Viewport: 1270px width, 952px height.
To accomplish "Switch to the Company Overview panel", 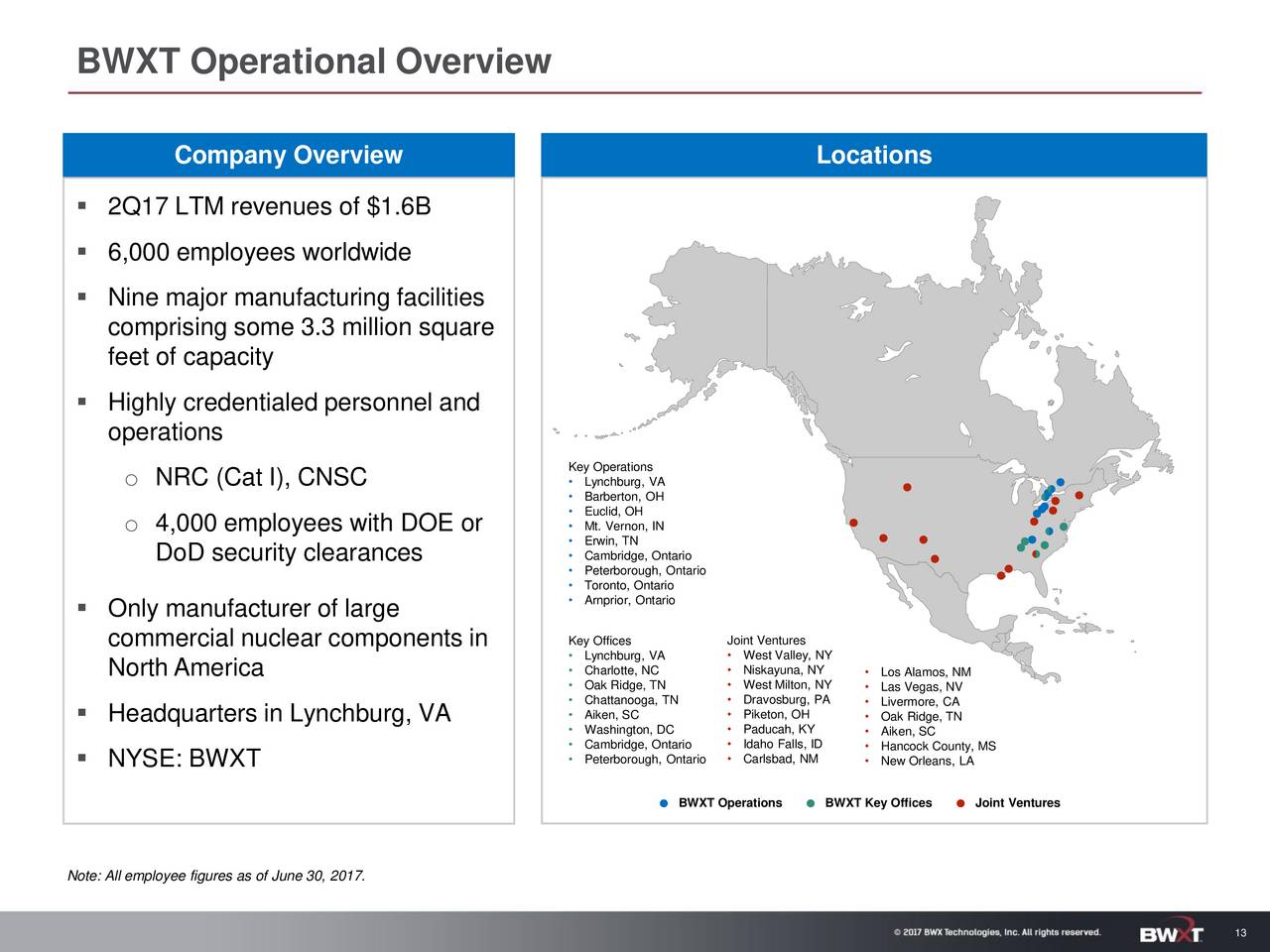I will [x=288, y=155].
